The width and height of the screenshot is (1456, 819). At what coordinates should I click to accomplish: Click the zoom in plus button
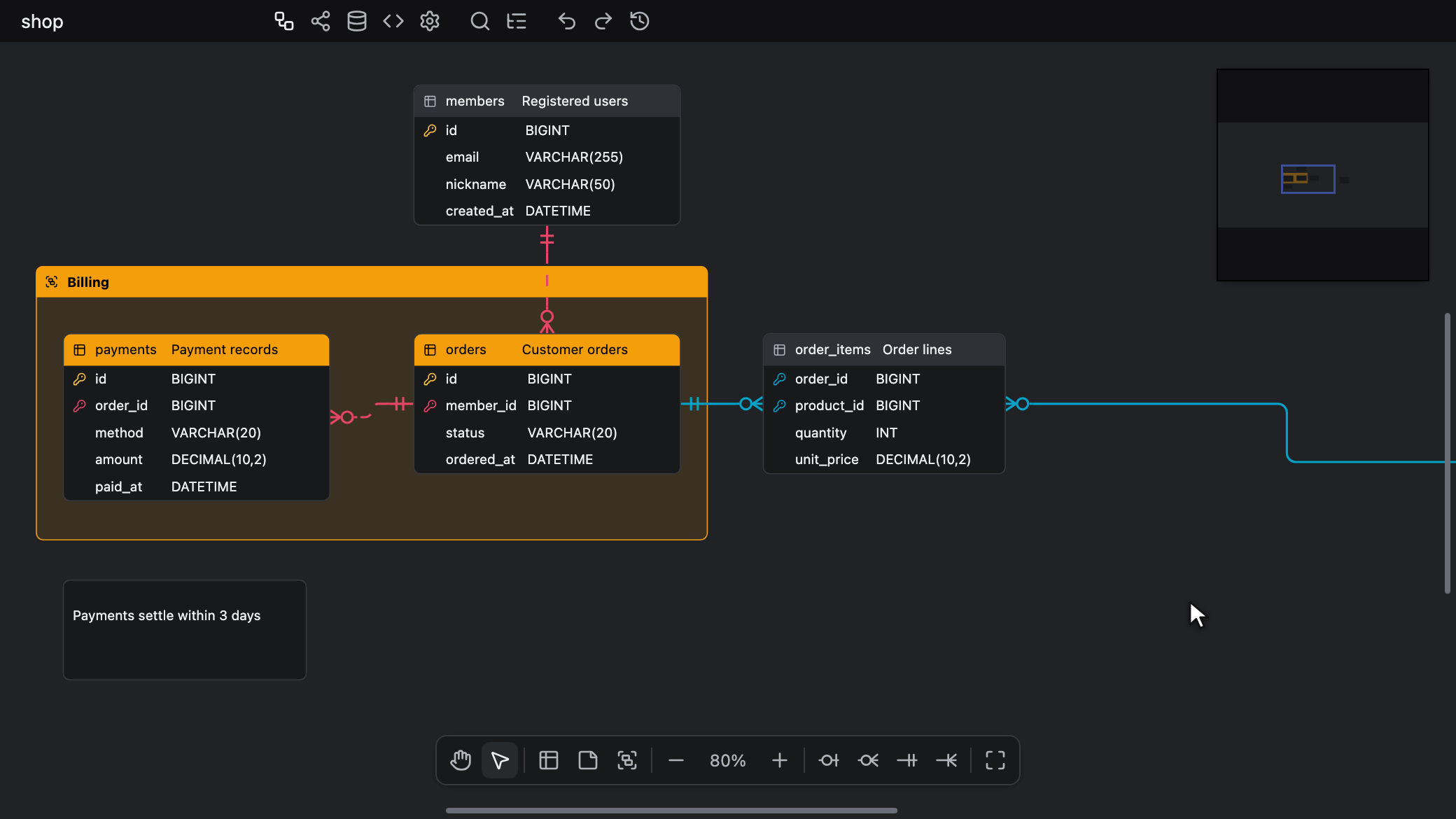point(780,760)
